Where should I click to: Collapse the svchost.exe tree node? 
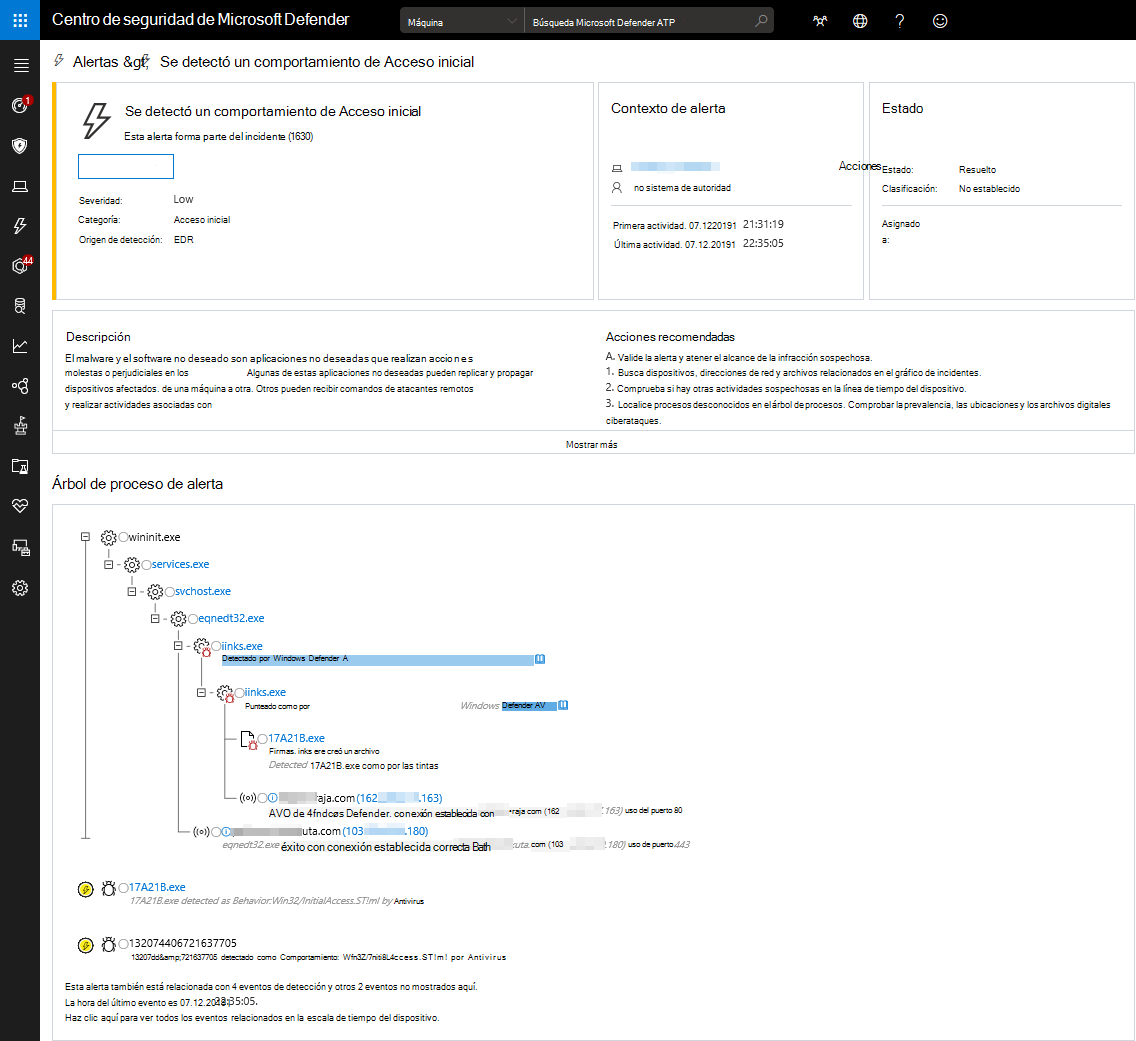pyautogui.click(x=132, y=592)
